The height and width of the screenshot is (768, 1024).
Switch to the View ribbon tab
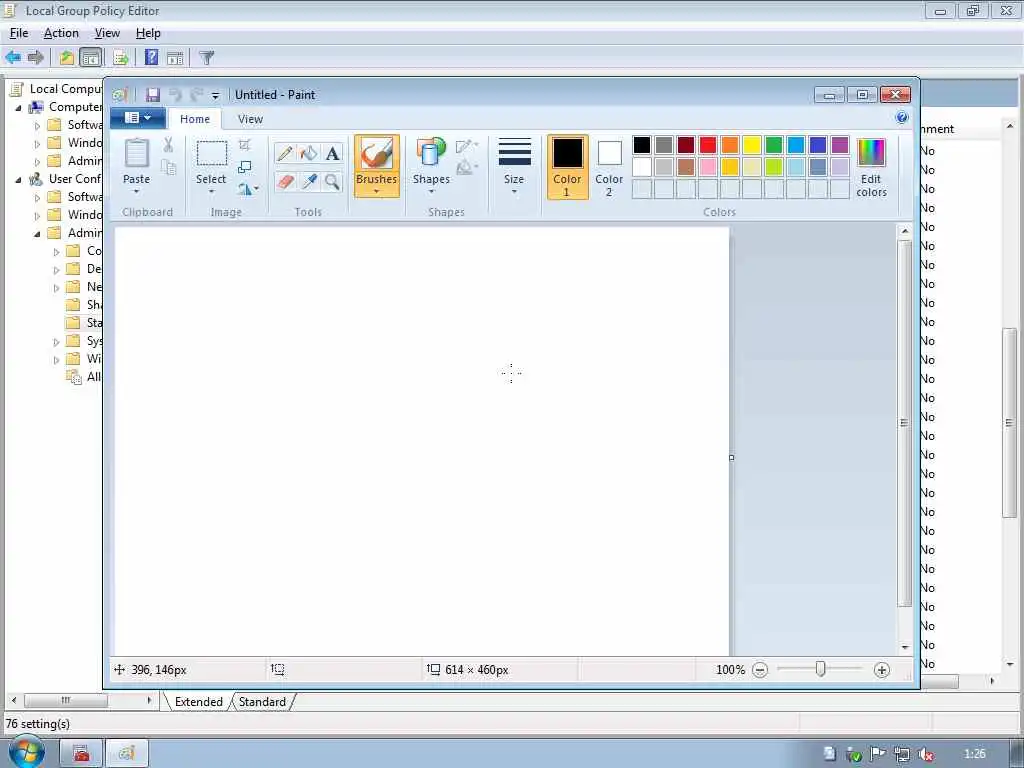[250, 119]
